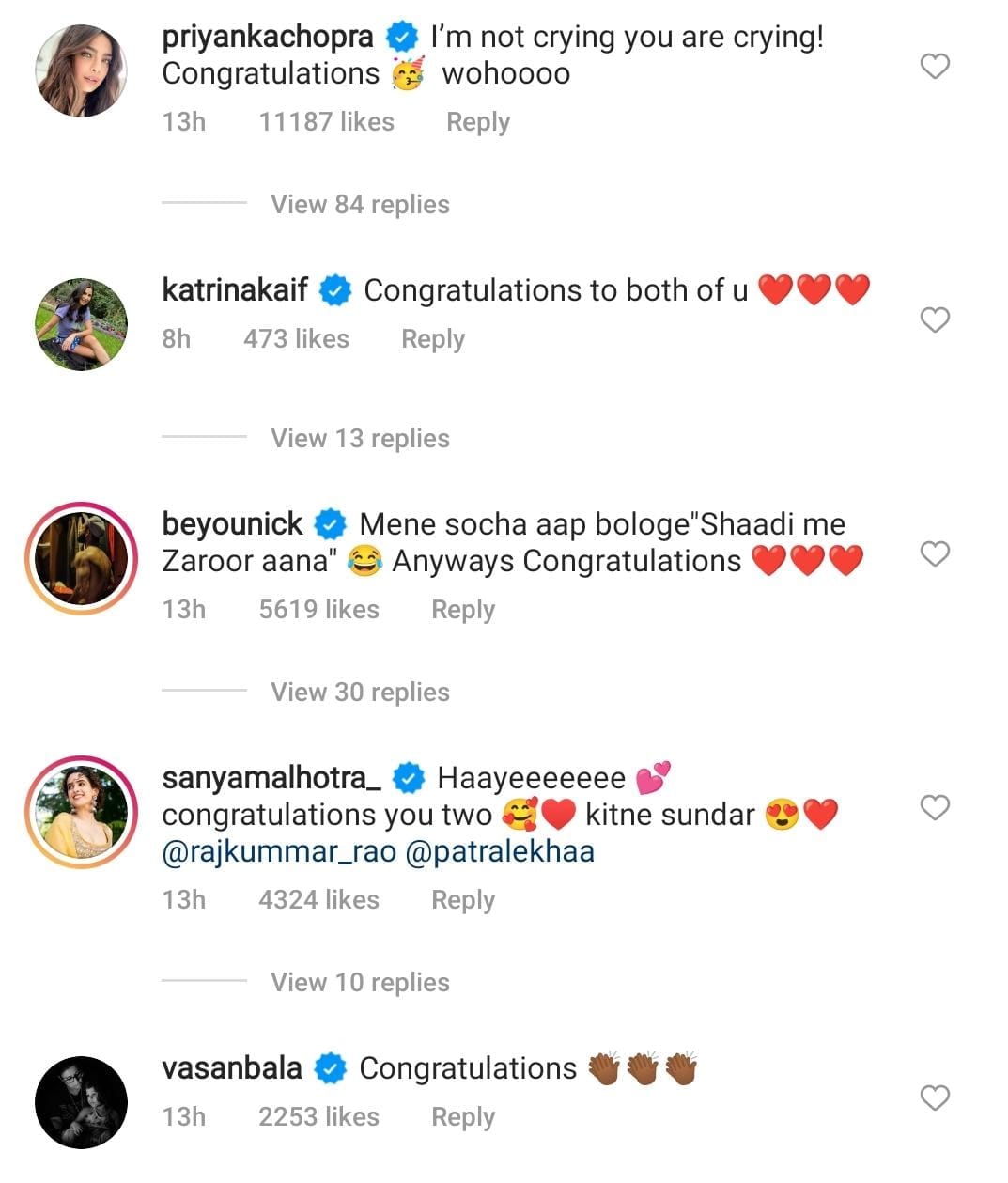Screen dimensions: 1008x1183
Task: View 10 replies under sanyamalhotra_'s comment
Action: tap(360, 983)
